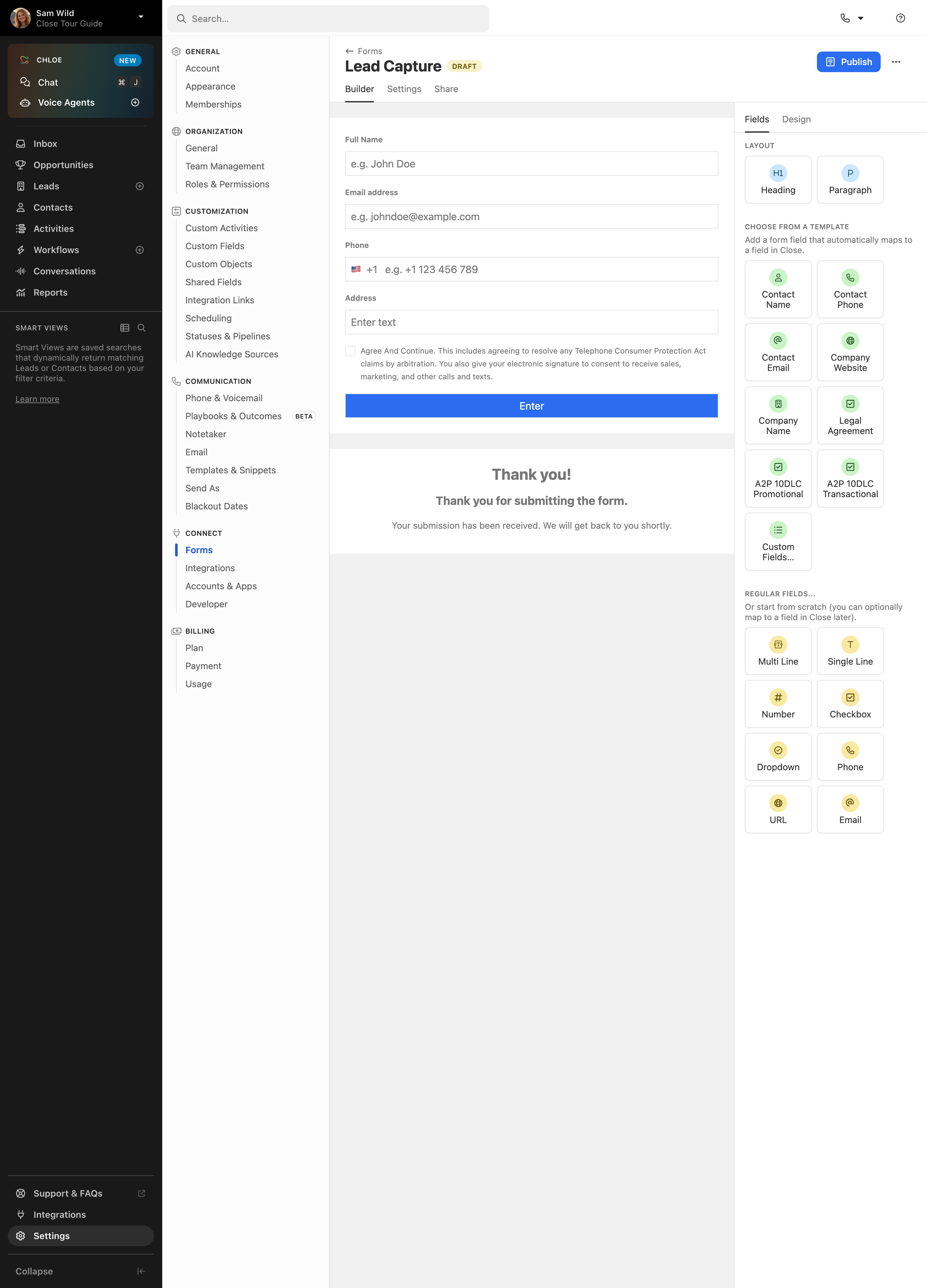The height and width of the screenshot is (1288, 927).
Task: Add a URL regular field
Action: click(778, 809)
